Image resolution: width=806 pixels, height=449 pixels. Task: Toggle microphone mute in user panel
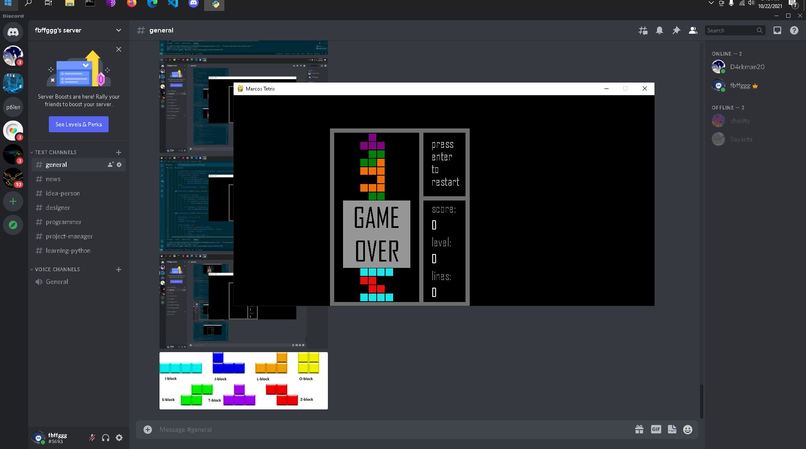coord(92,438)
